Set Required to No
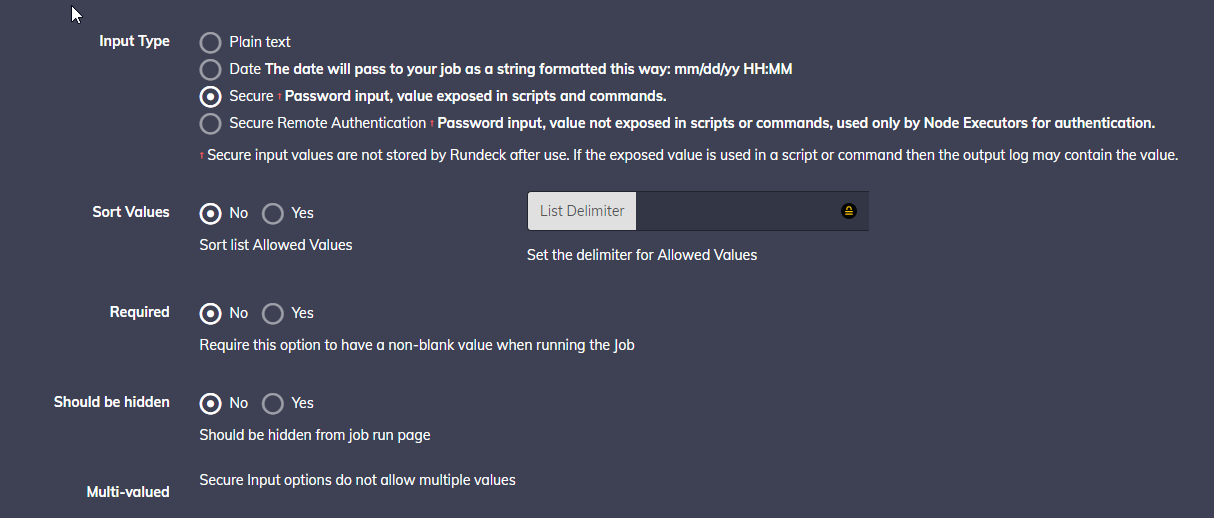1214x518 pixels. click(210, 313)
